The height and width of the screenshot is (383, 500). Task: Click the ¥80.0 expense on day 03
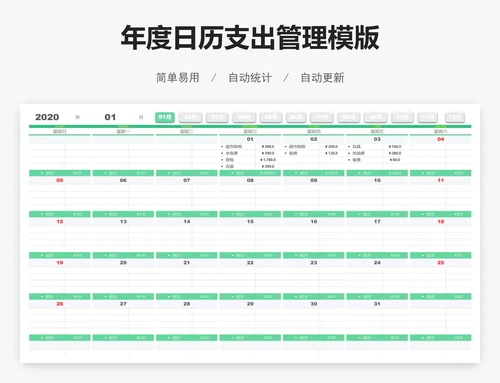point(395,160)
